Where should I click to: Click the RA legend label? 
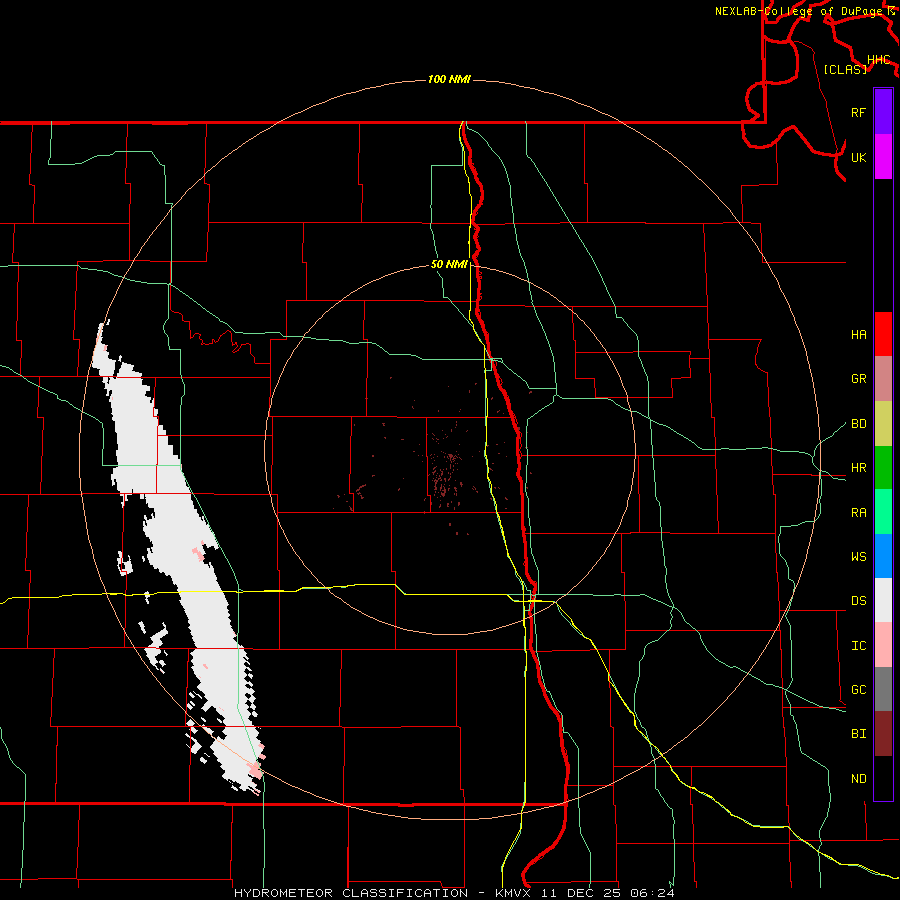pyautogui.click(x=858, y=512)
